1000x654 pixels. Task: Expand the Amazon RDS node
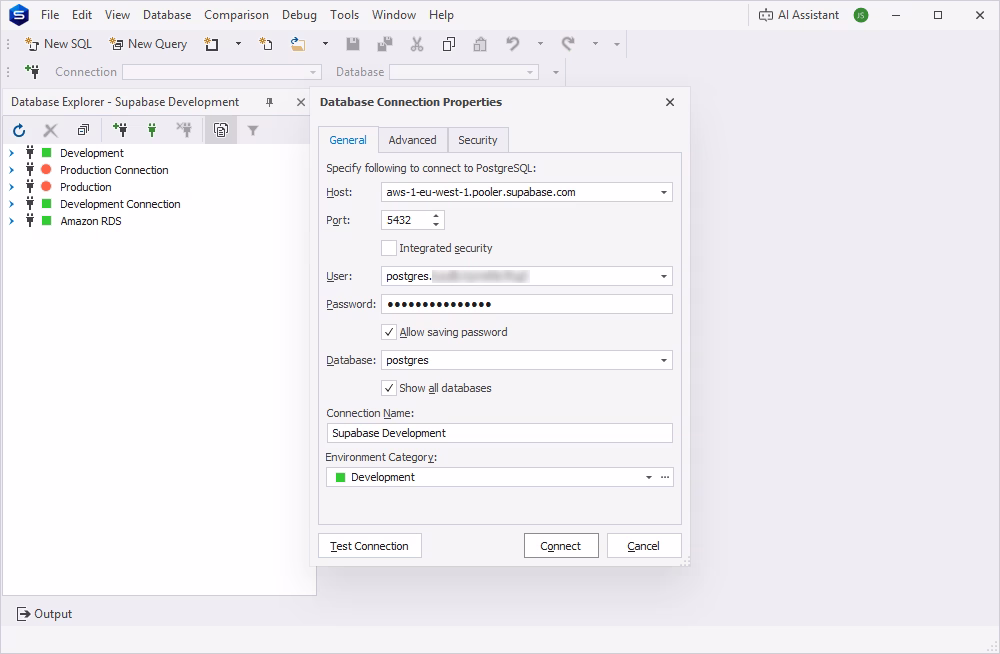coord(11,221)
